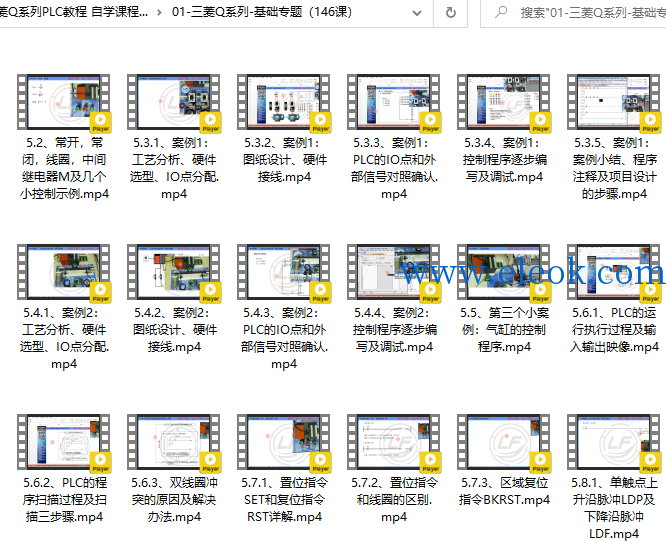Select file name 5.4.1、案例2：工艺分析
666x541 pixels.
coord(64,338)
